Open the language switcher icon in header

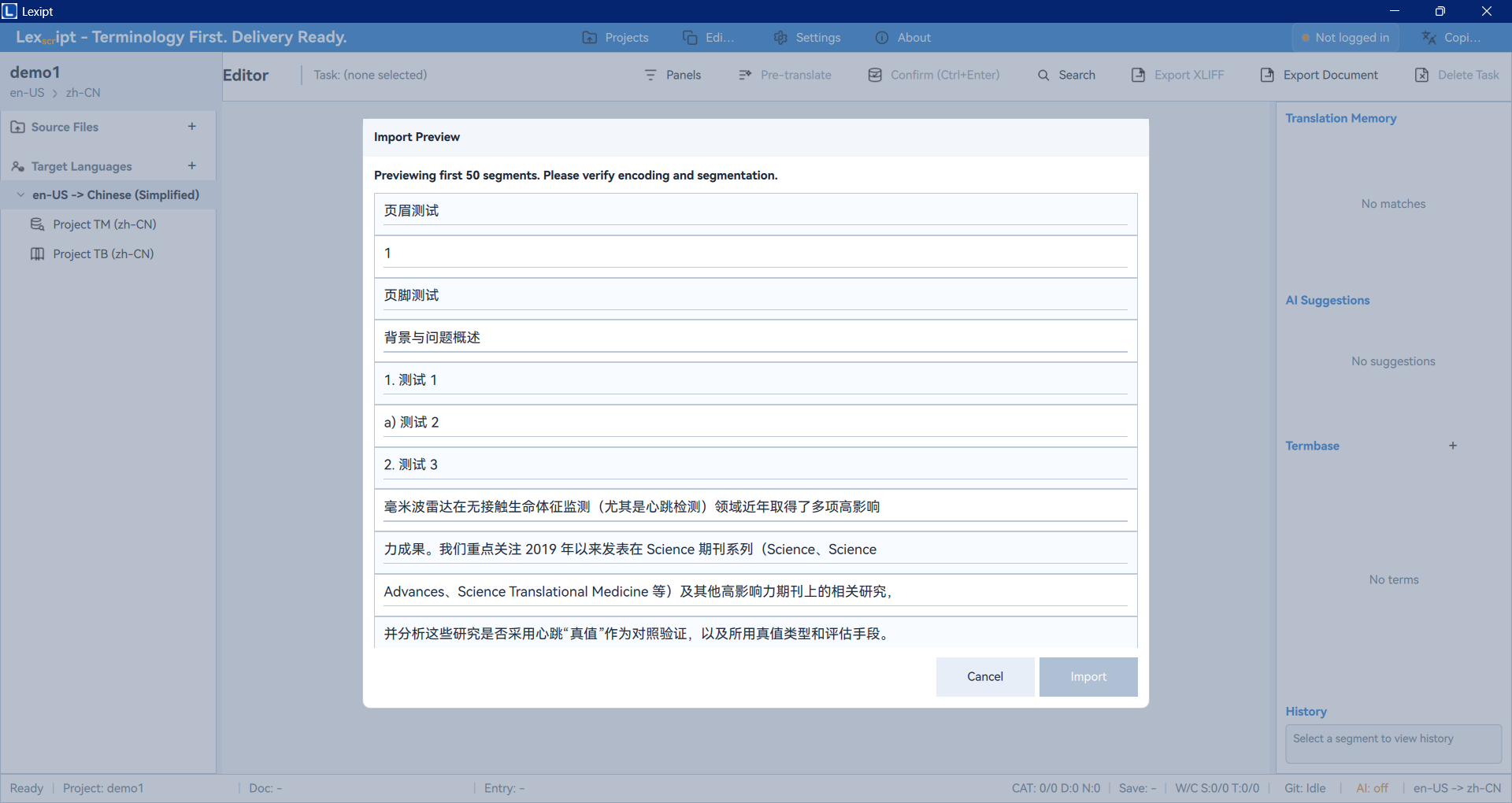pos(1429,38)
